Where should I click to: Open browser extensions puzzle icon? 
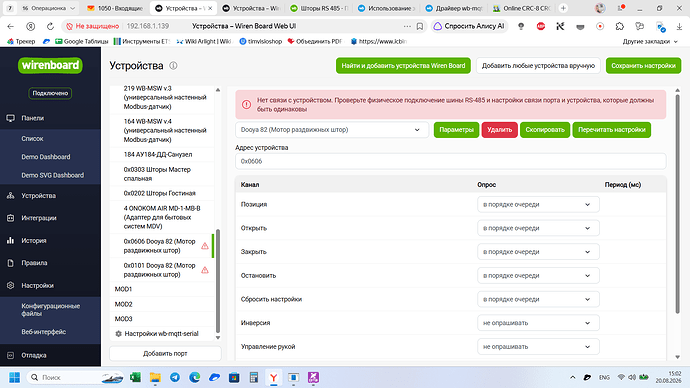click(620, 26)
